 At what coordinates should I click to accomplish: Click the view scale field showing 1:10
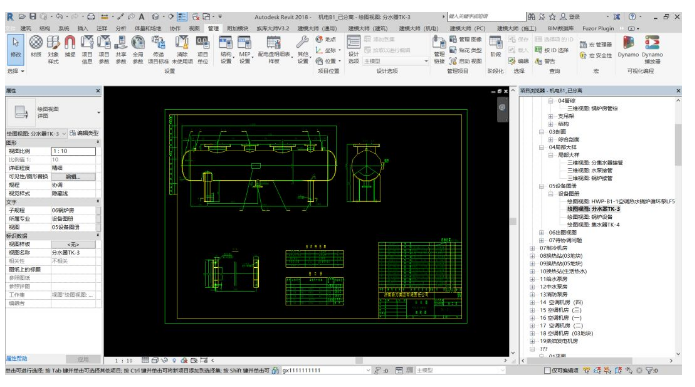(73, 151)
